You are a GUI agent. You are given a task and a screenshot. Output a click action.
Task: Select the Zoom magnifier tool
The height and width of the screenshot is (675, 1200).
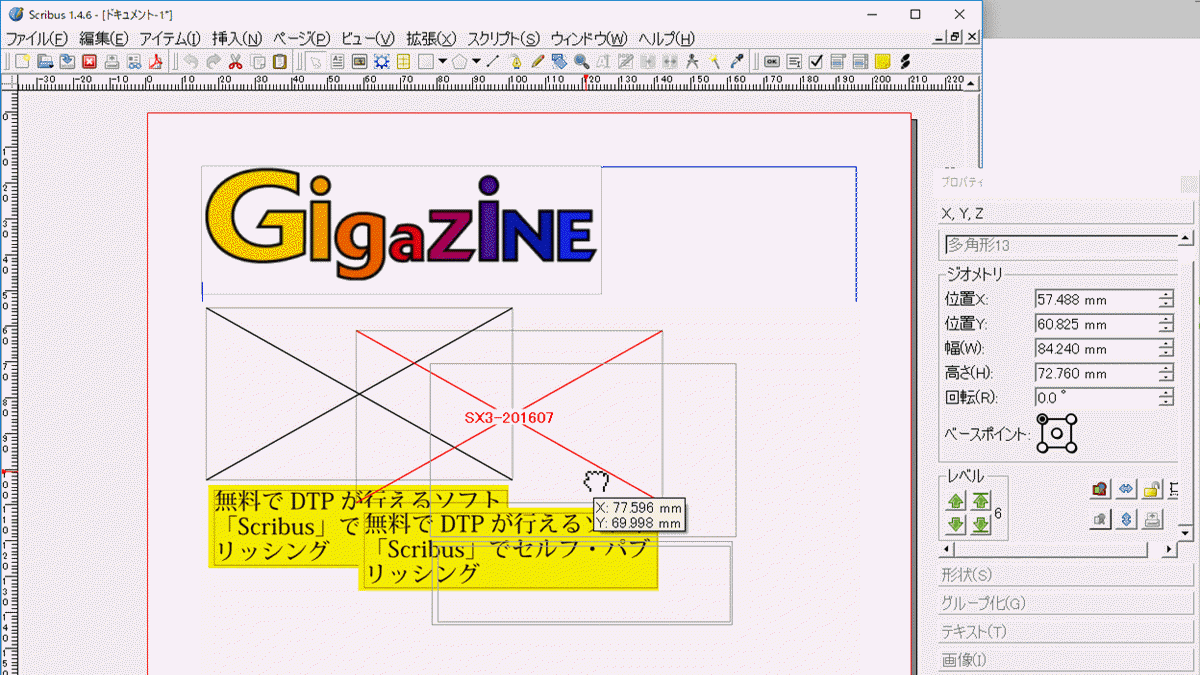click(x=581, y=61)
